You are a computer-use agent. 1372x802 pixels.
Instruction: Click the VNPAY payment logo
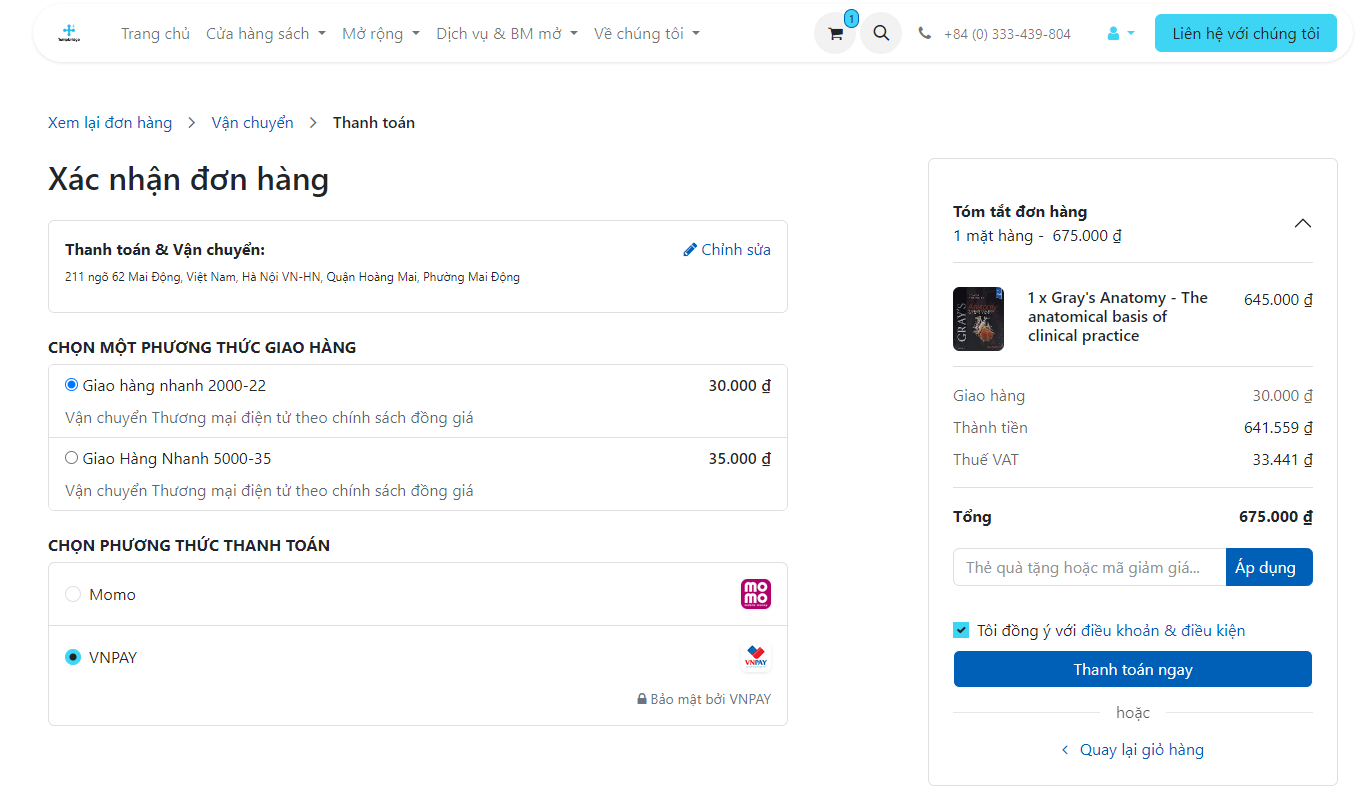(x=755, y=658)
